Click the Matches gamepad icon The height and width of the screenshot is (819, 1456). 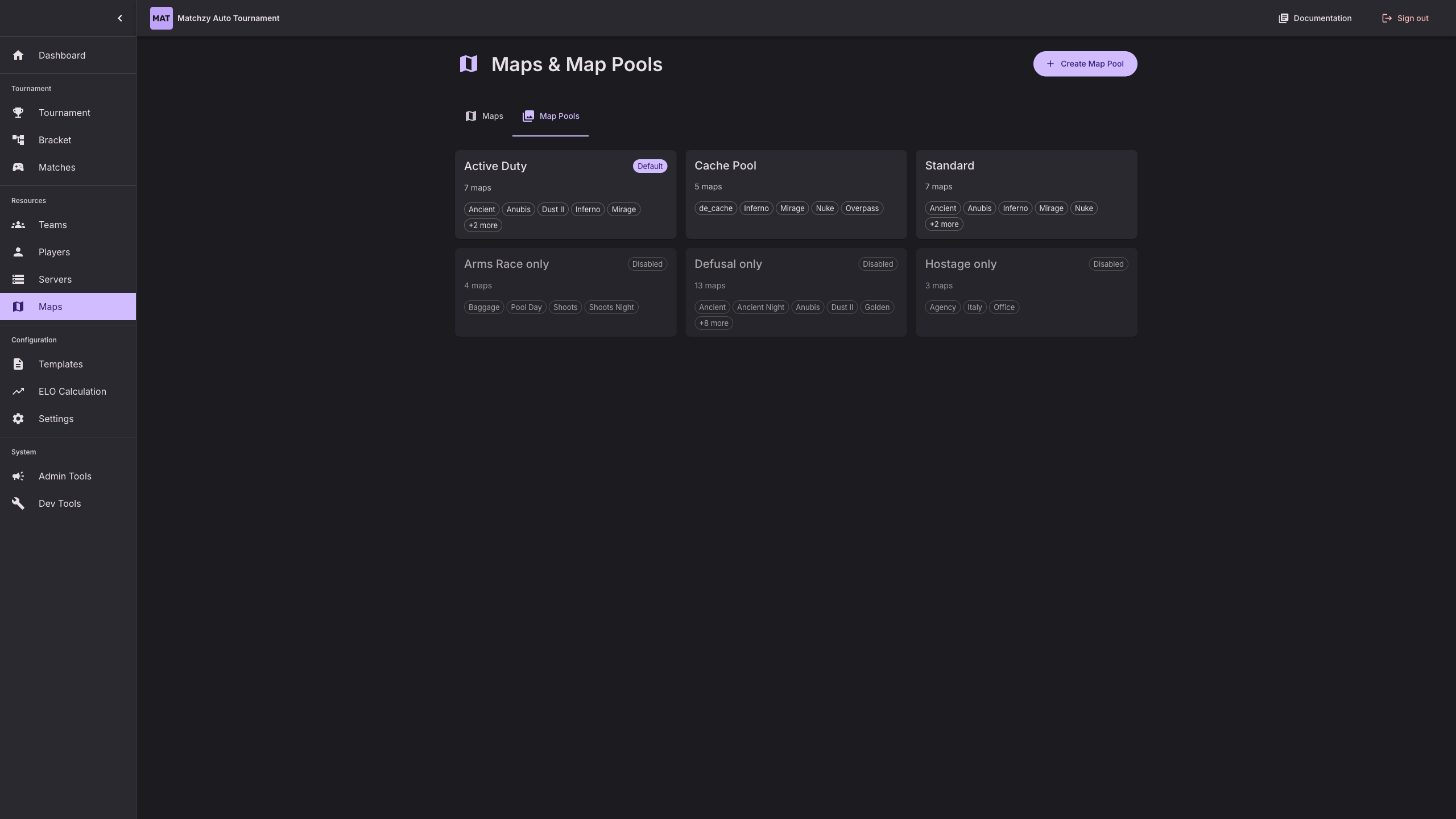click(18, 167)
